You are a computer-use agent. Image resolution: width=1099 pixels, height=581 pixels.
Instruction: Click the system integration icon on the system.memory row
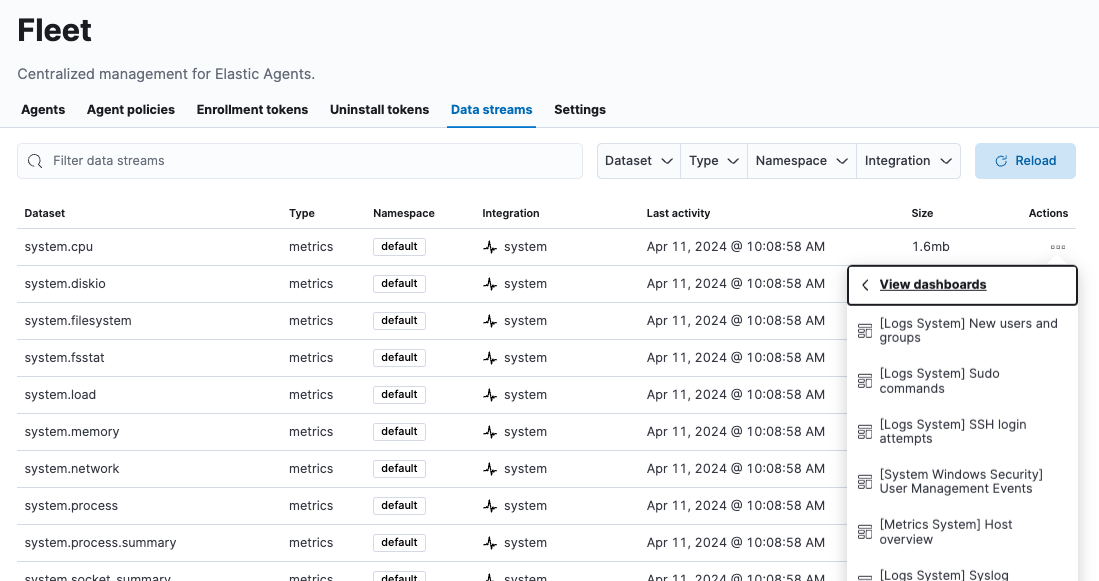click(489, 431)
